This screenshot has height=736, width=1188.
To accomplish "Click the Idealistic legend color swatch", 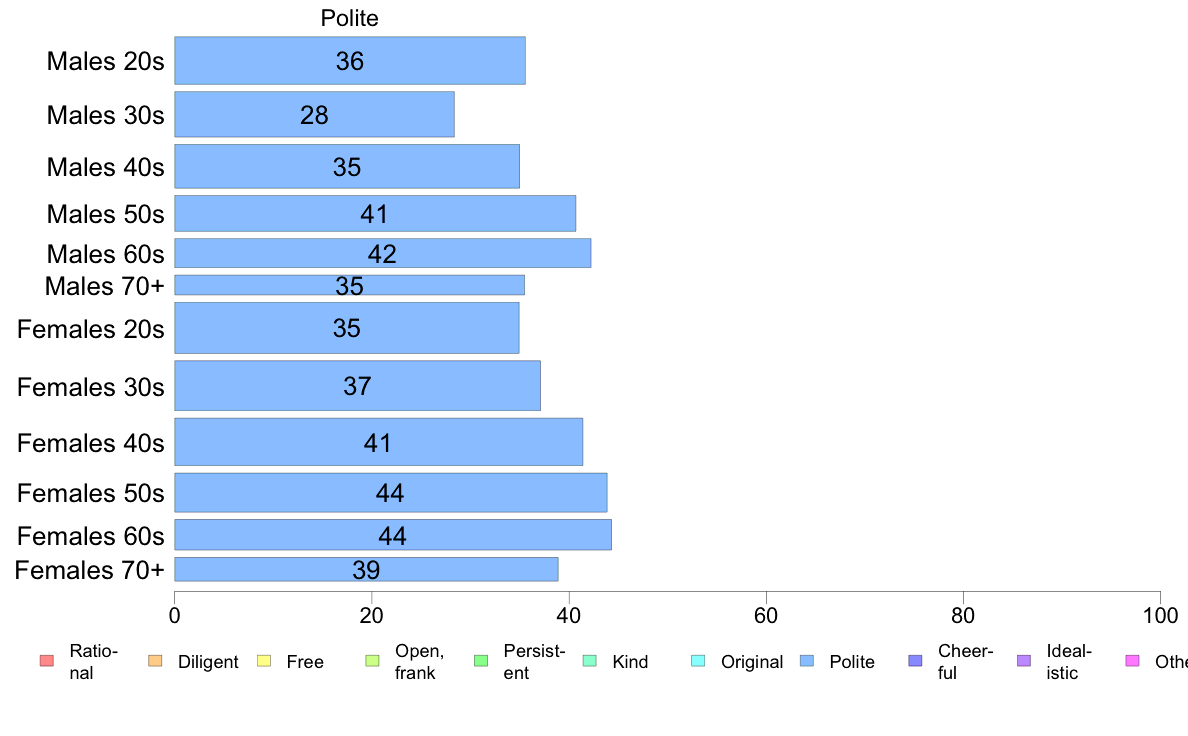I will (x=1023, y=661).
